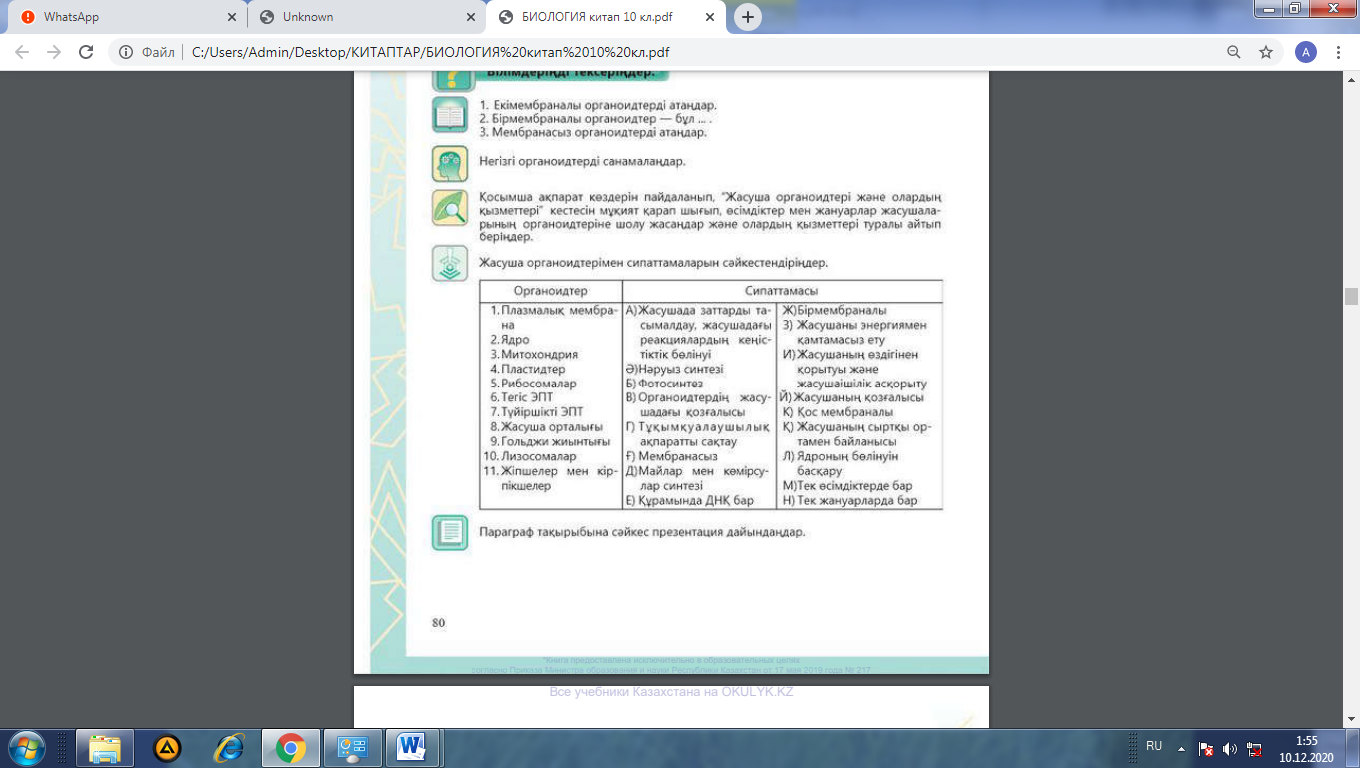Image resolution: width=1360 pixels, height=768 pixels.
Task: Launch the orange triangle player on the taskbar
Action: (x=167, y=747)
